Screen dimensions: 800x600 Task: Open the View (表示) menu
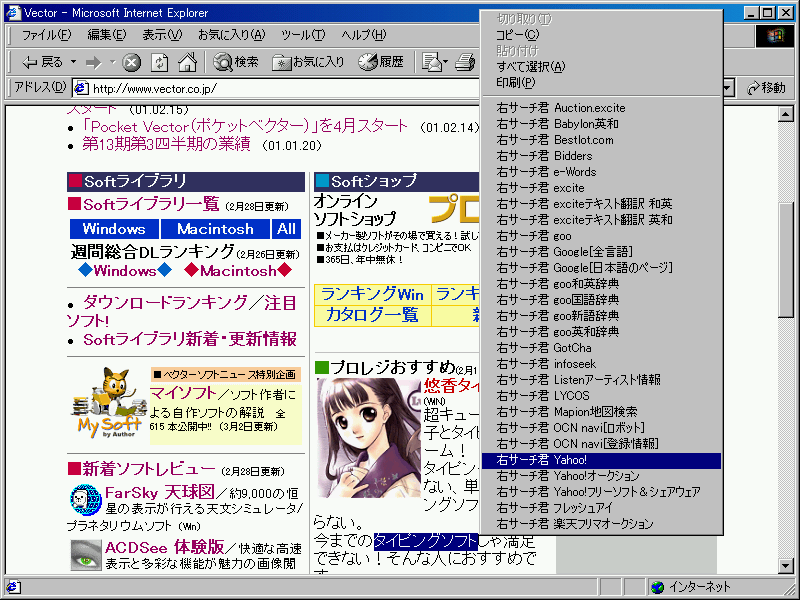tap(162, 35)
